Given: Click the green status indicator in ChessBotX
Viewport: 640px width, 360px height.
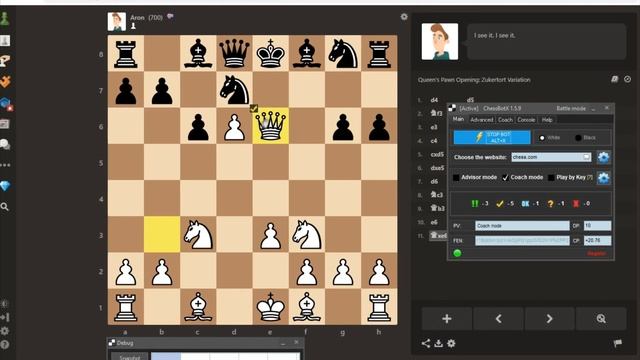Looking at the screenshot, I should [457, 253].
